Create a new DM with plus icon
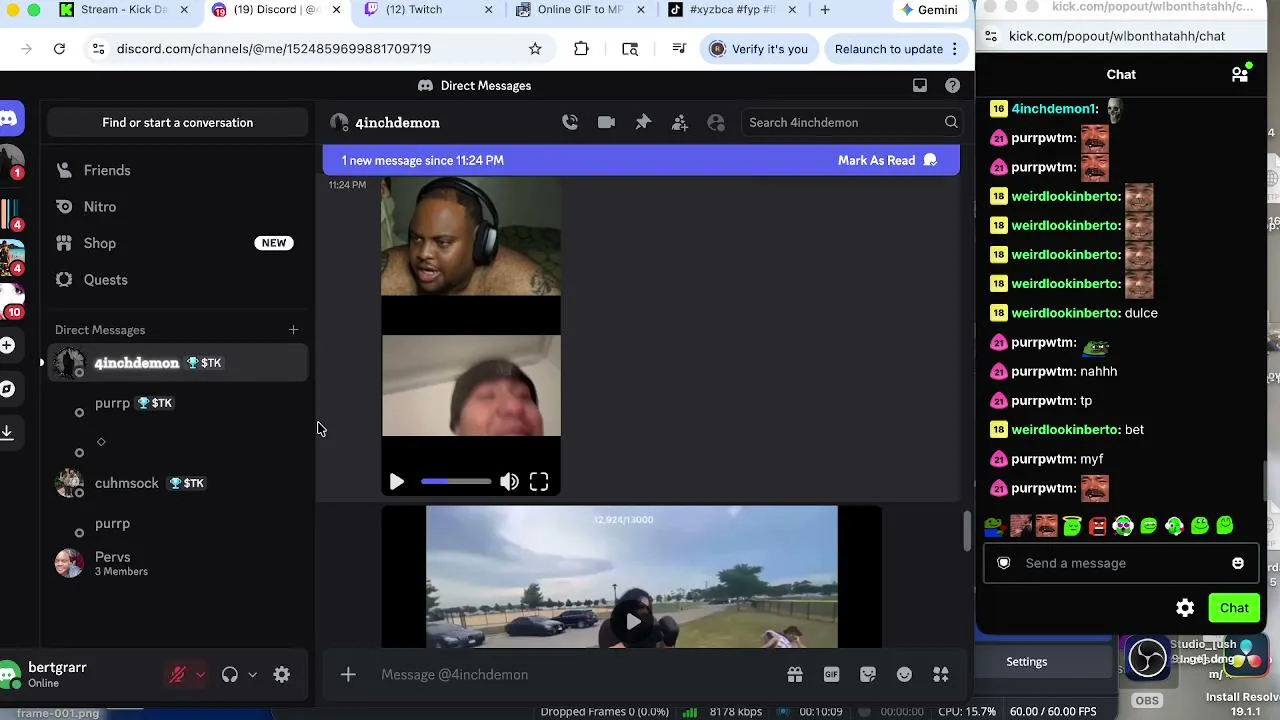 (x=293, y=330)
